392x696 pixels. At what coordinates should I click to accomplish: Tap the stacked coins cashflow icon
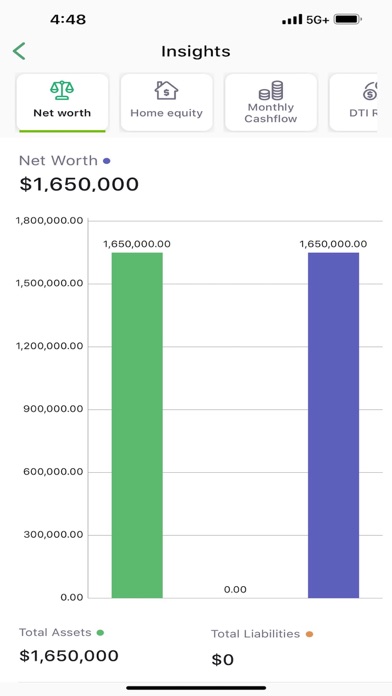point(271,90)
